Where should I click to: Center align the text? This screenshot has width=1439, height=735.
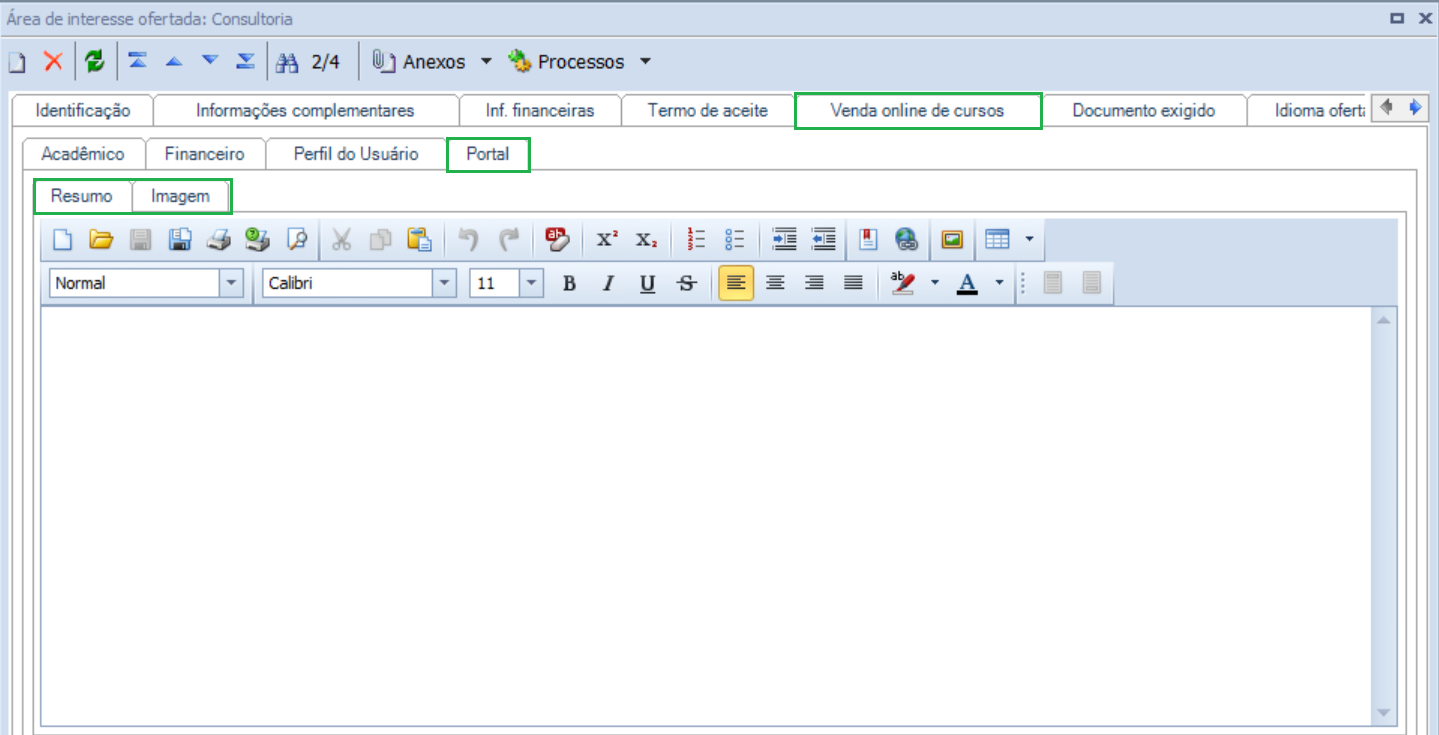[x=775, y=283]
